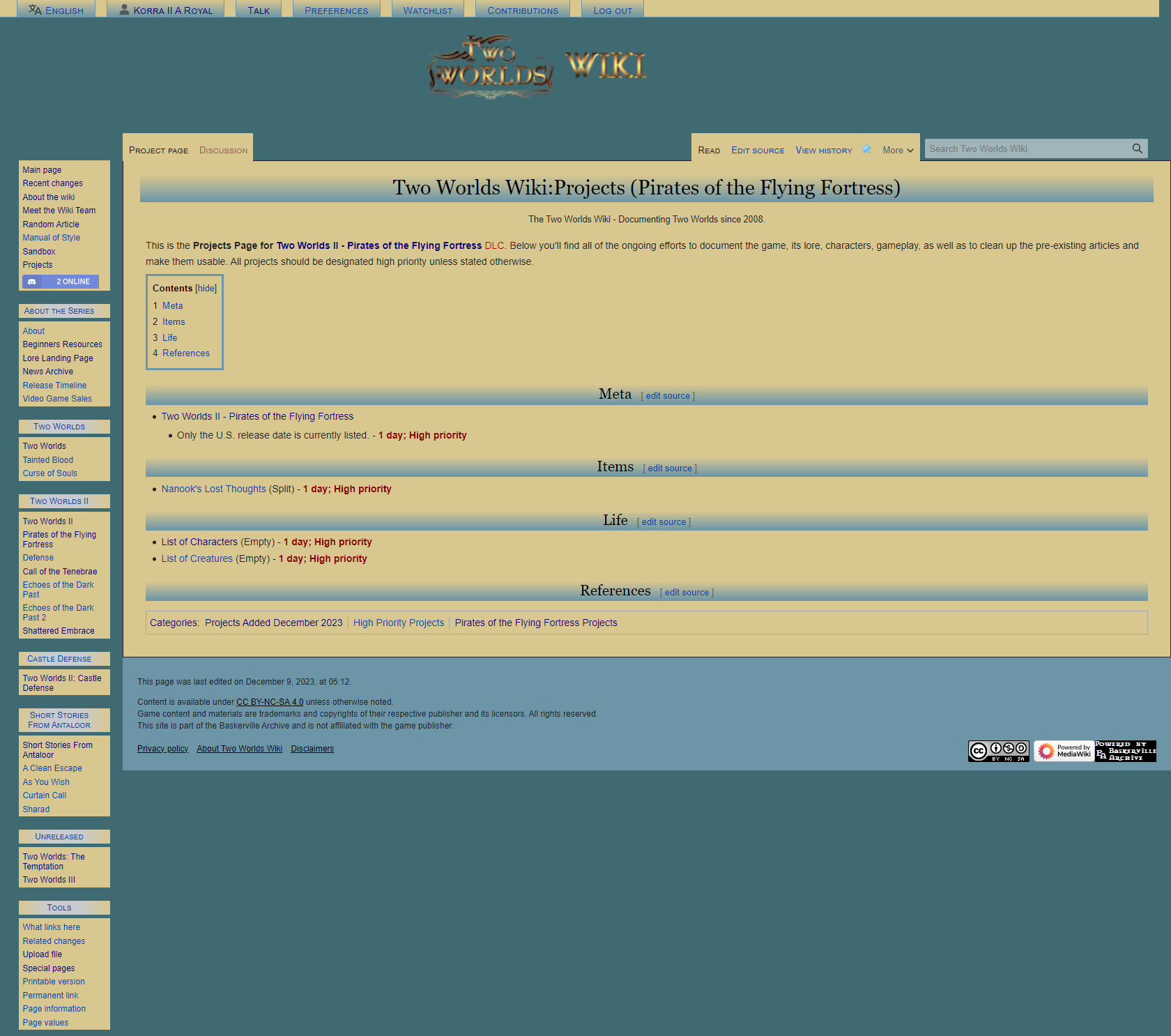Click edit source next to References heading

(x=687, y=593)
